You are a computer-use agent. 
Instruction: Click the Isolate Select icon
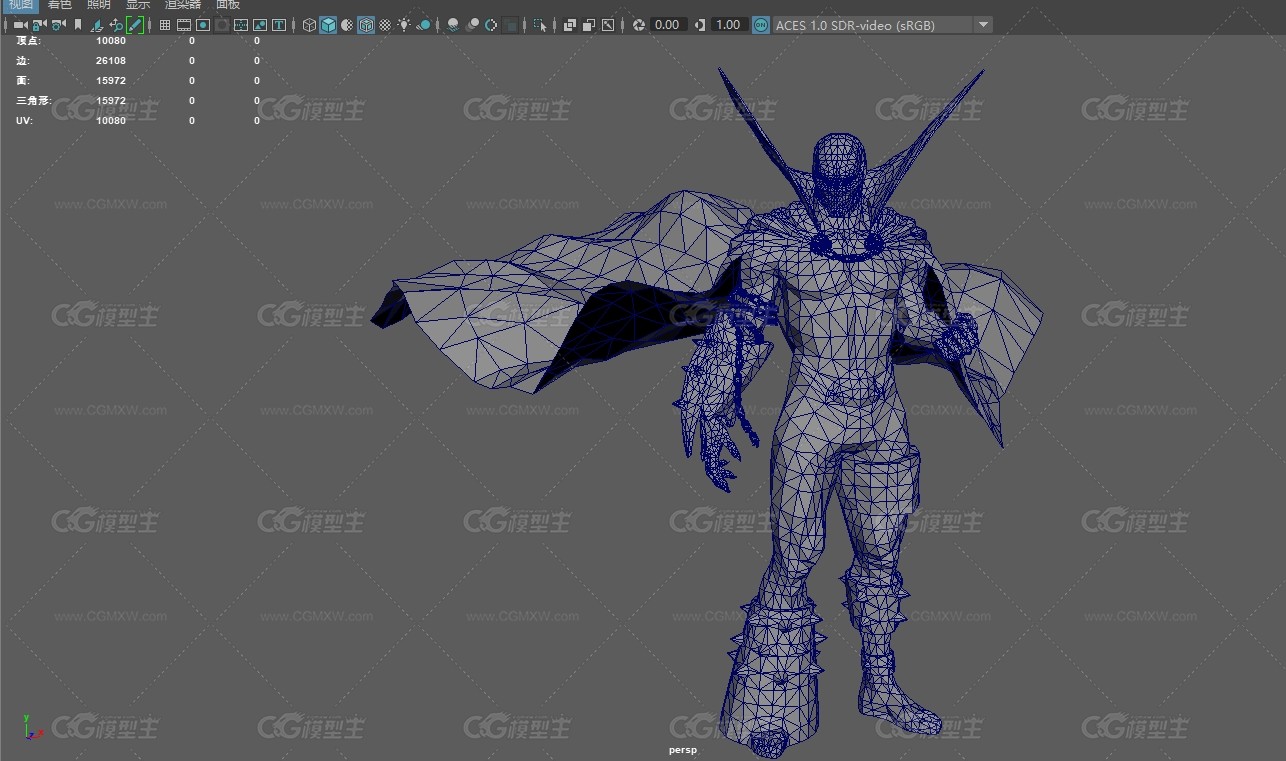(541, 25)
